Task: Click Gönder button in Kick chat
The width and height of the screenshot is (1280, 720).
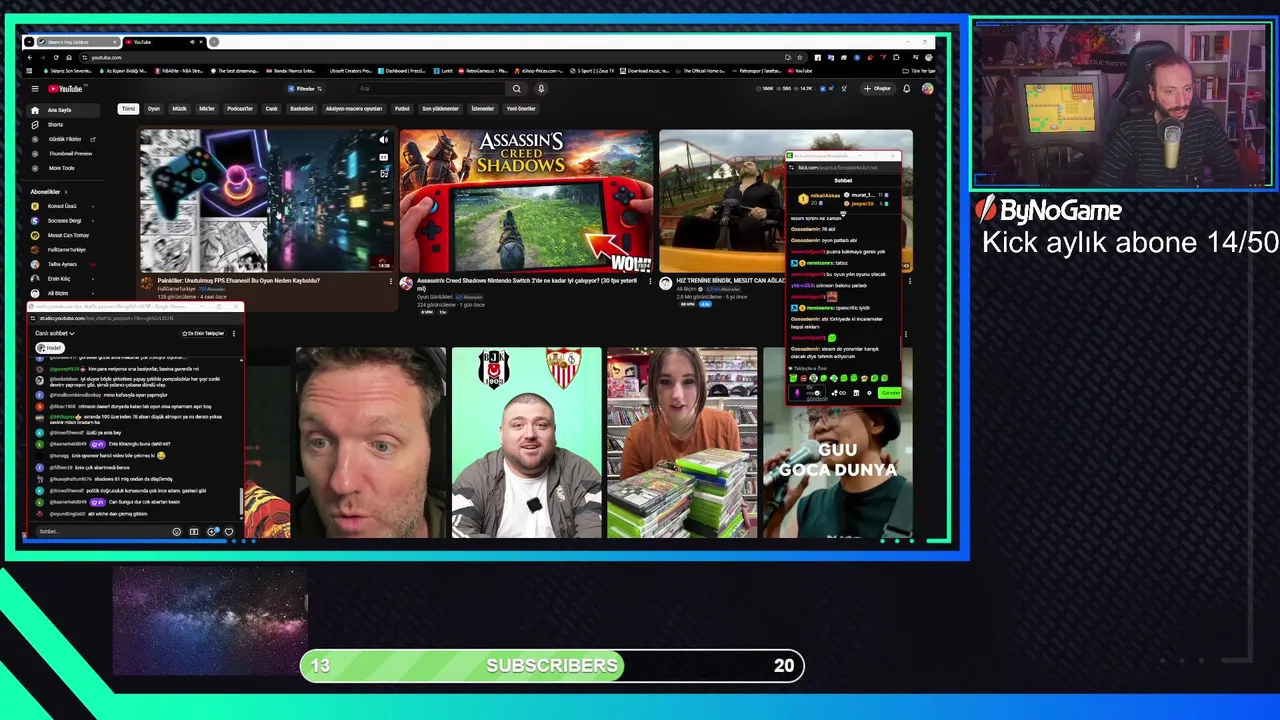Action: (x=890, y=393)
